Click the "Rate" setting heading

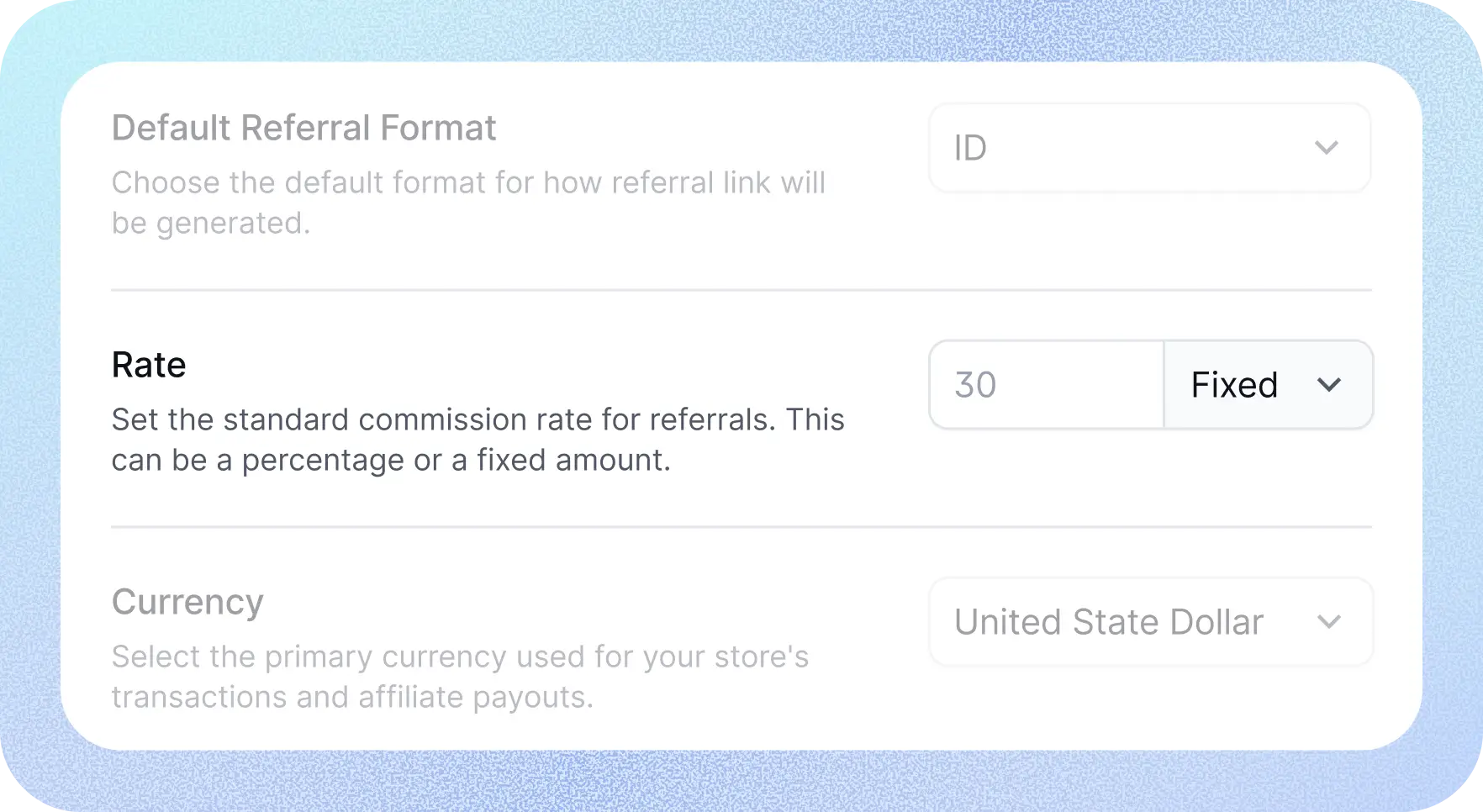tap(149, 366)
